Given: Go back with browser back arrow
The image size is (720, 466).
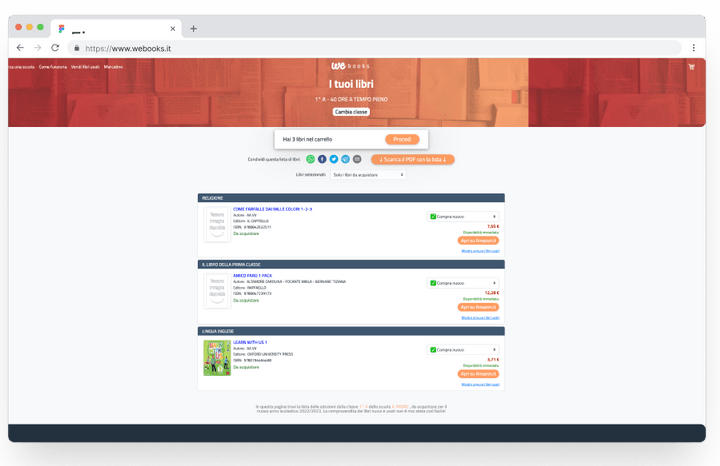Looking at the screenshot, I should point(20,48).
